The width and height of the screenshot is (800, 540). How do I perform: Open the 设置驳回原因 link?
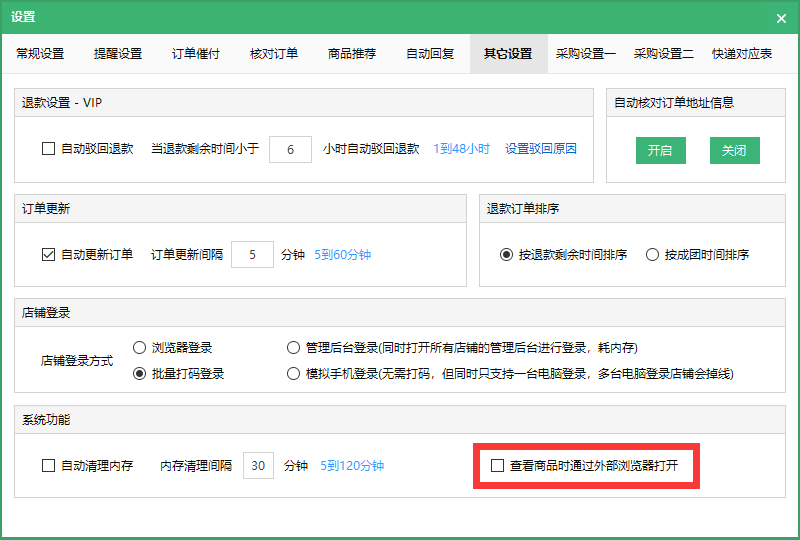(x=541, y=149)
